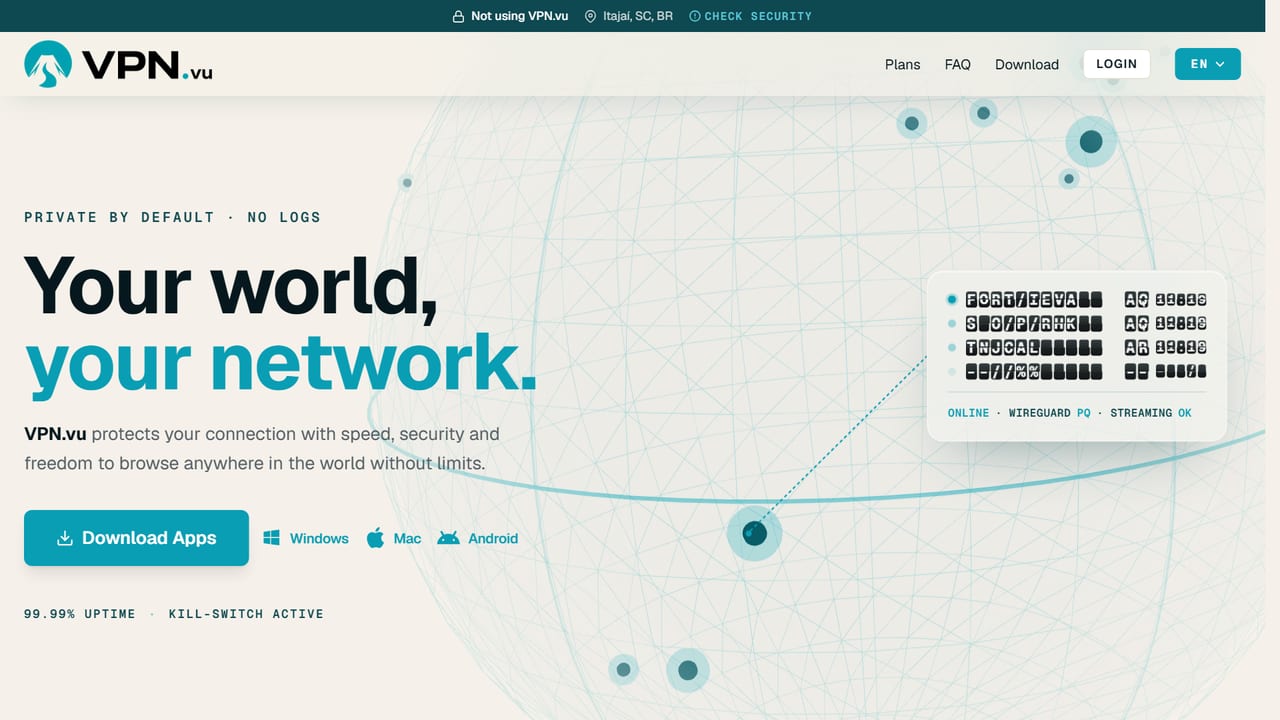Click the Download Apps button
Image resolution: width=1280 pixels, height=720 pixels.
click(136, 538)
